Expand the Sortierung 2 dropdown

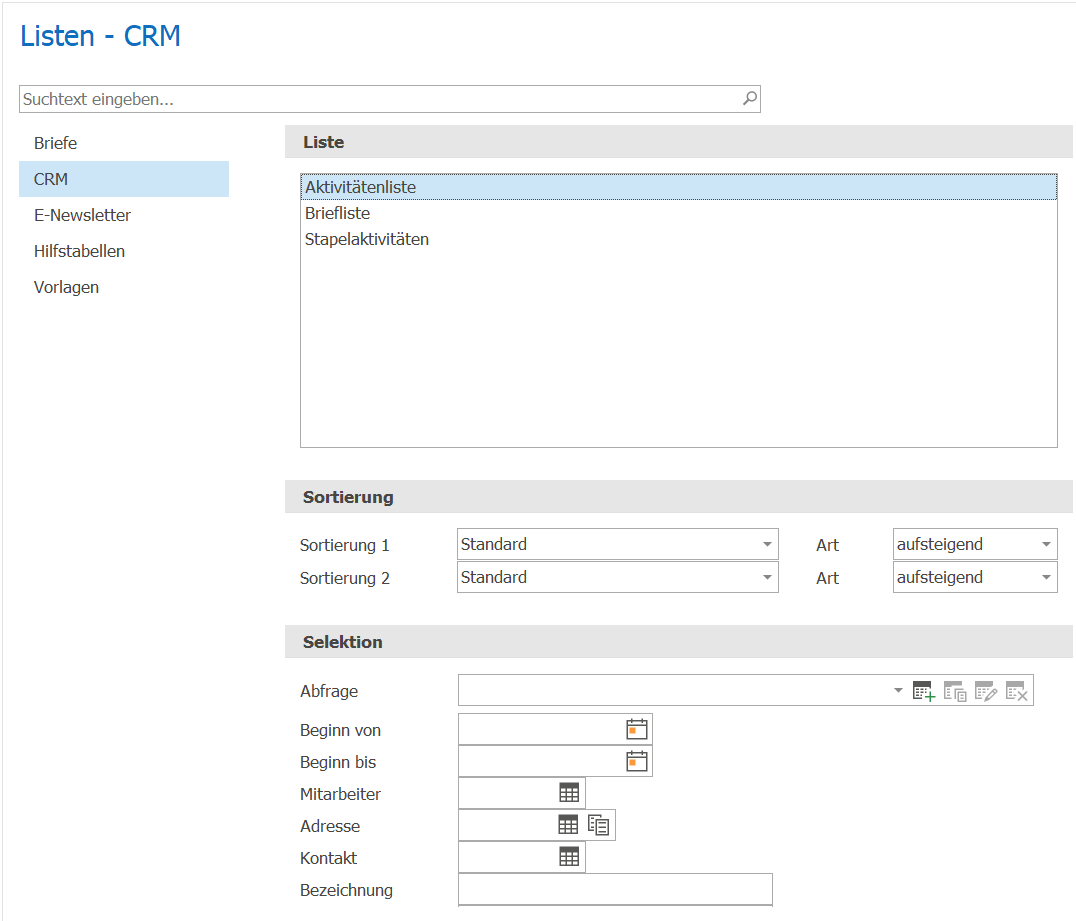(767, 577)
